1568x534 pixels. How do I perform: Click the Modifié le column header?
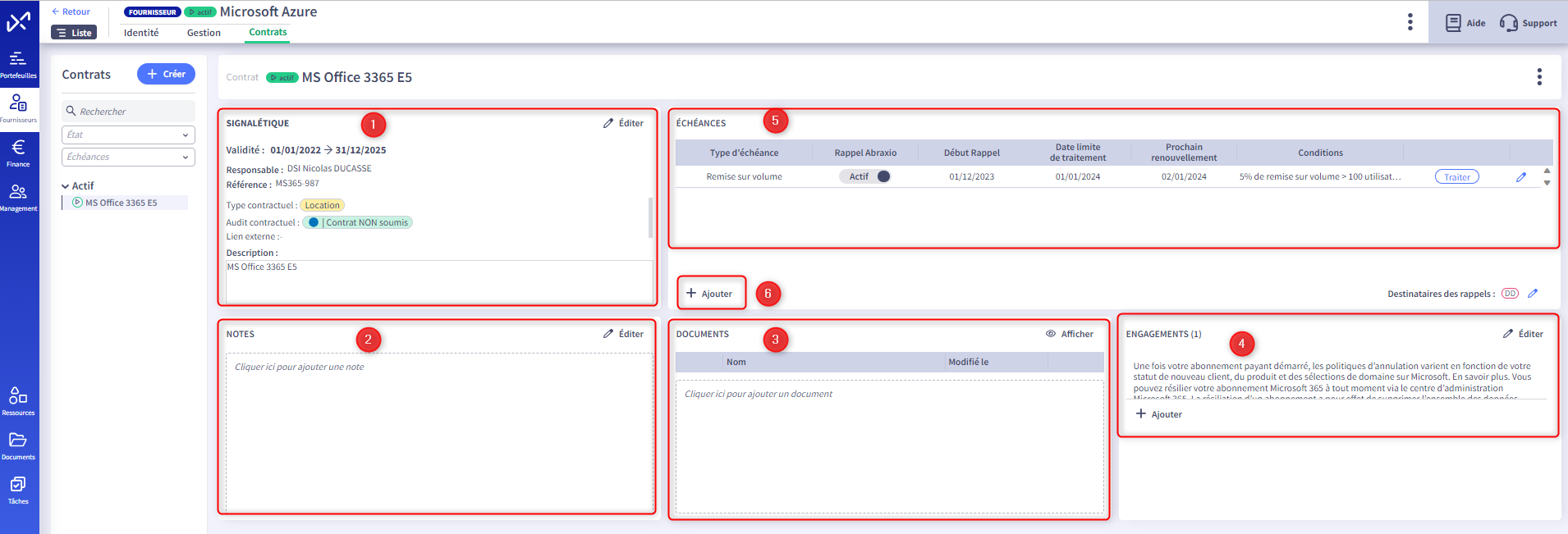point(969,362)
